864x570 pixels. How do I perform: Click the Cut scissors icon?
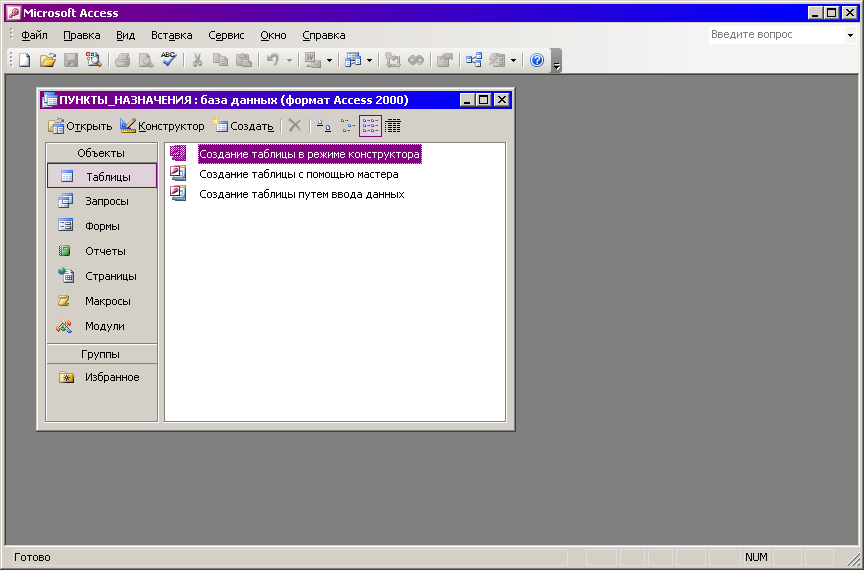[197, 60]
